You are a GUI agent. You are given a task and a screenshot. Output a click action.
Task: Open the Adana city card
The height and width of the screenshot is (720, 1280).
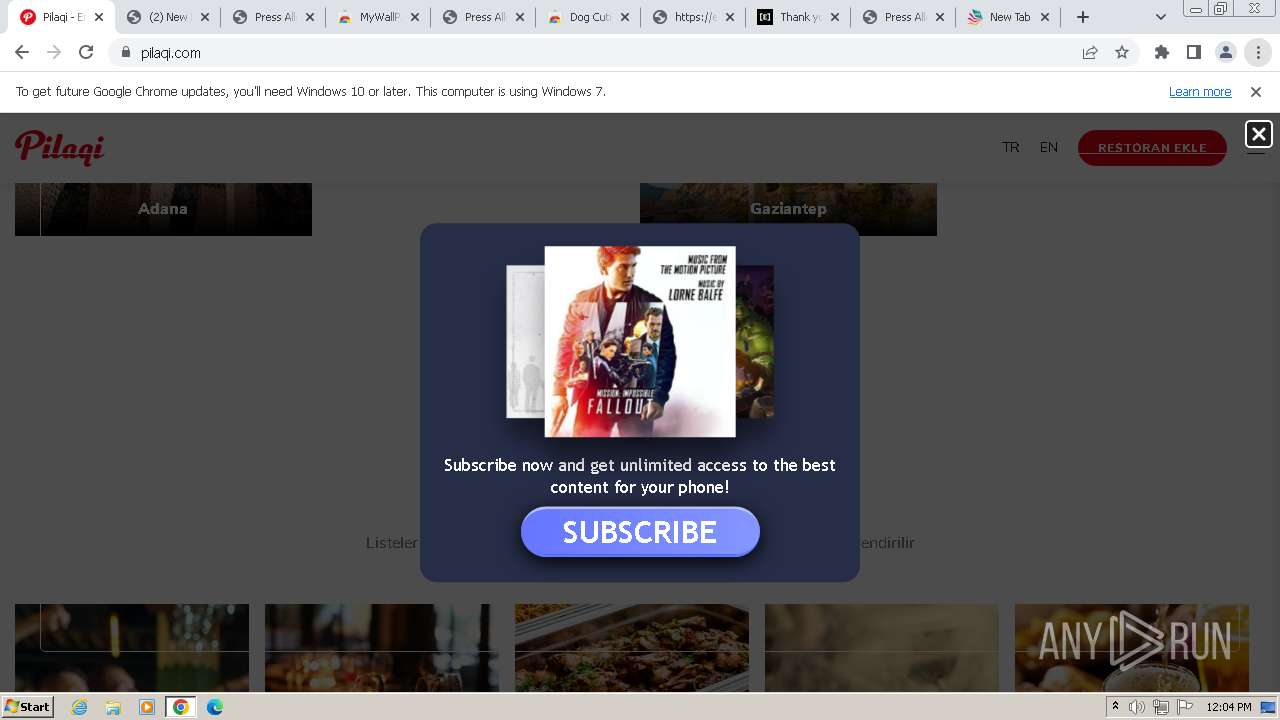[x=163, y=209]
